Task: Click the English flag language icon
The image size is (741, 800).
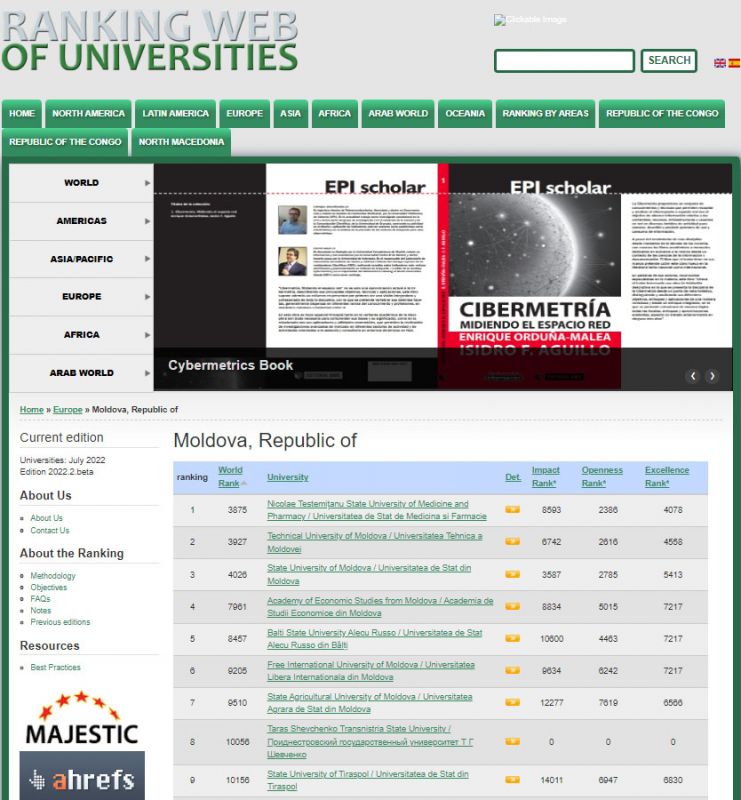Action: pyautogui.click(x=719, y=62)
